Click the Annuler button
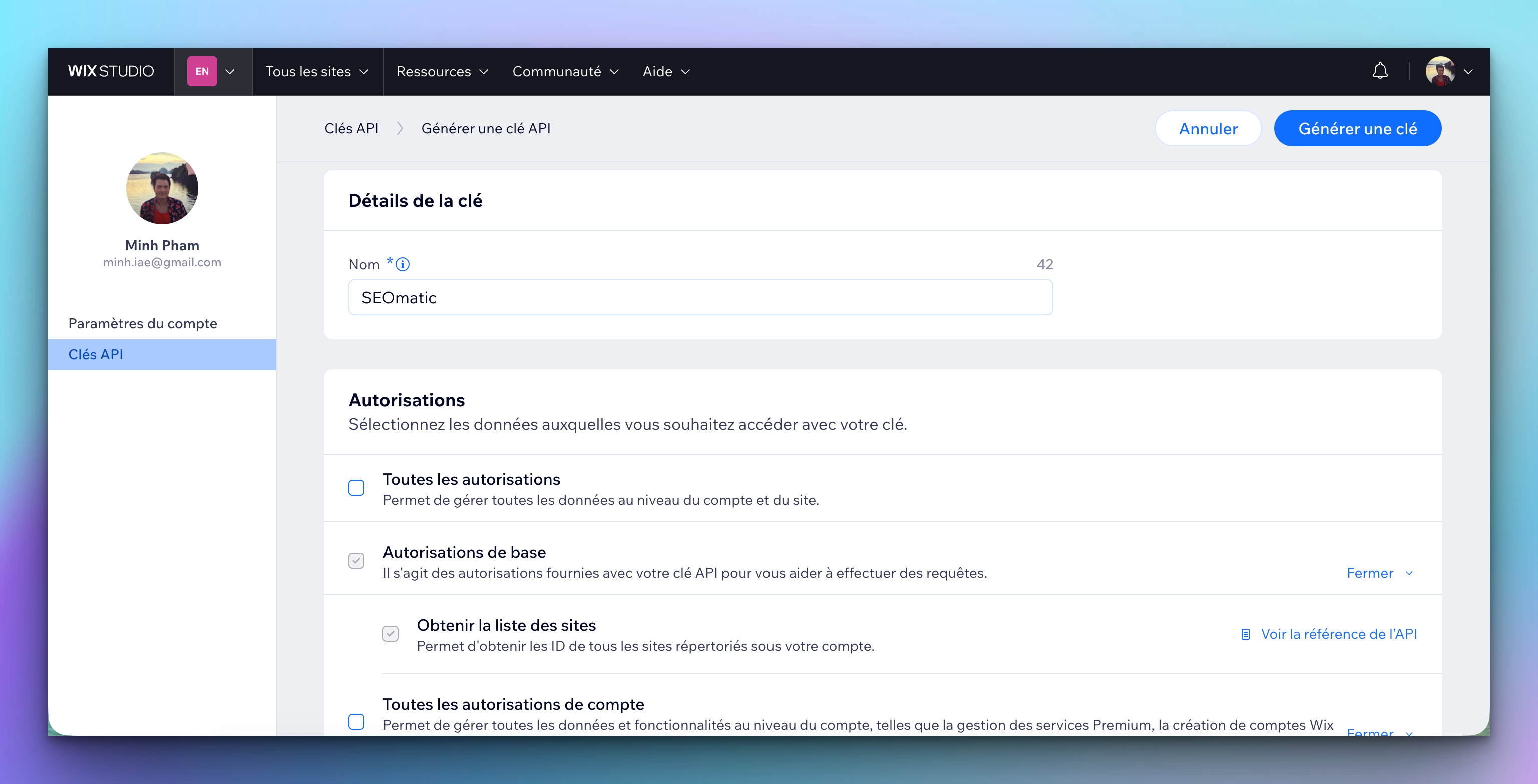Viewport: 1538px width, 784px height. [1208, 128]
